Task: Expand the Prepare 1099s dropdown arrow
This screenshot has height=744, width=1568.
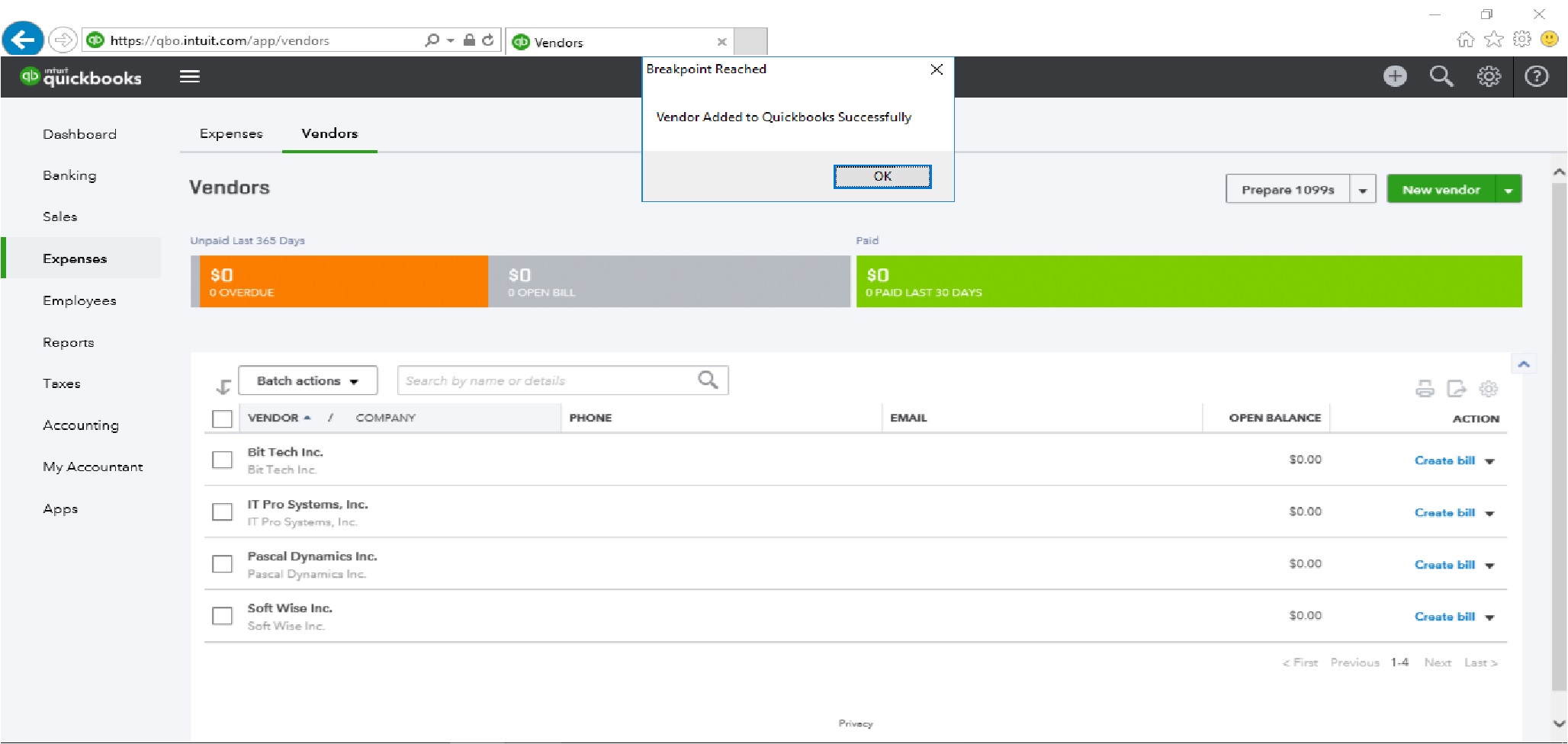Action: (x=1363, y=190)
